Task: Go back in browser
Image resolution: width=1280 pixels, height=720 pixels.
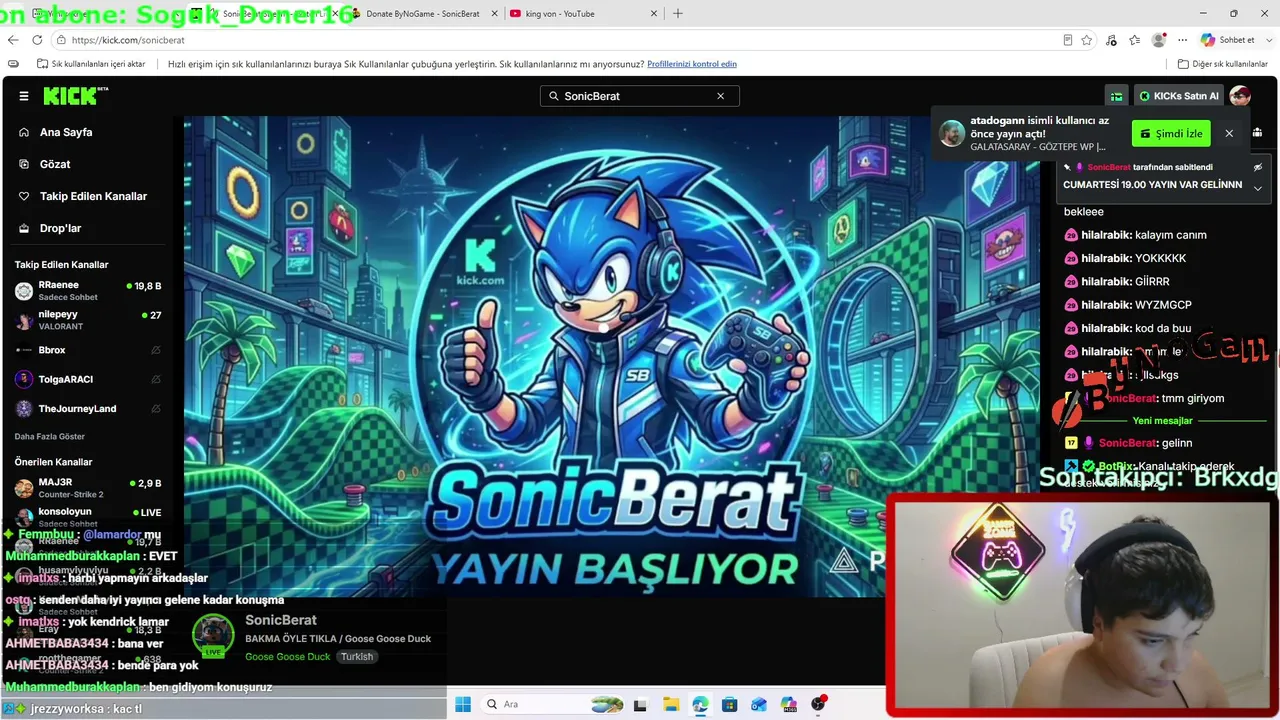Action: click(13, 40)
